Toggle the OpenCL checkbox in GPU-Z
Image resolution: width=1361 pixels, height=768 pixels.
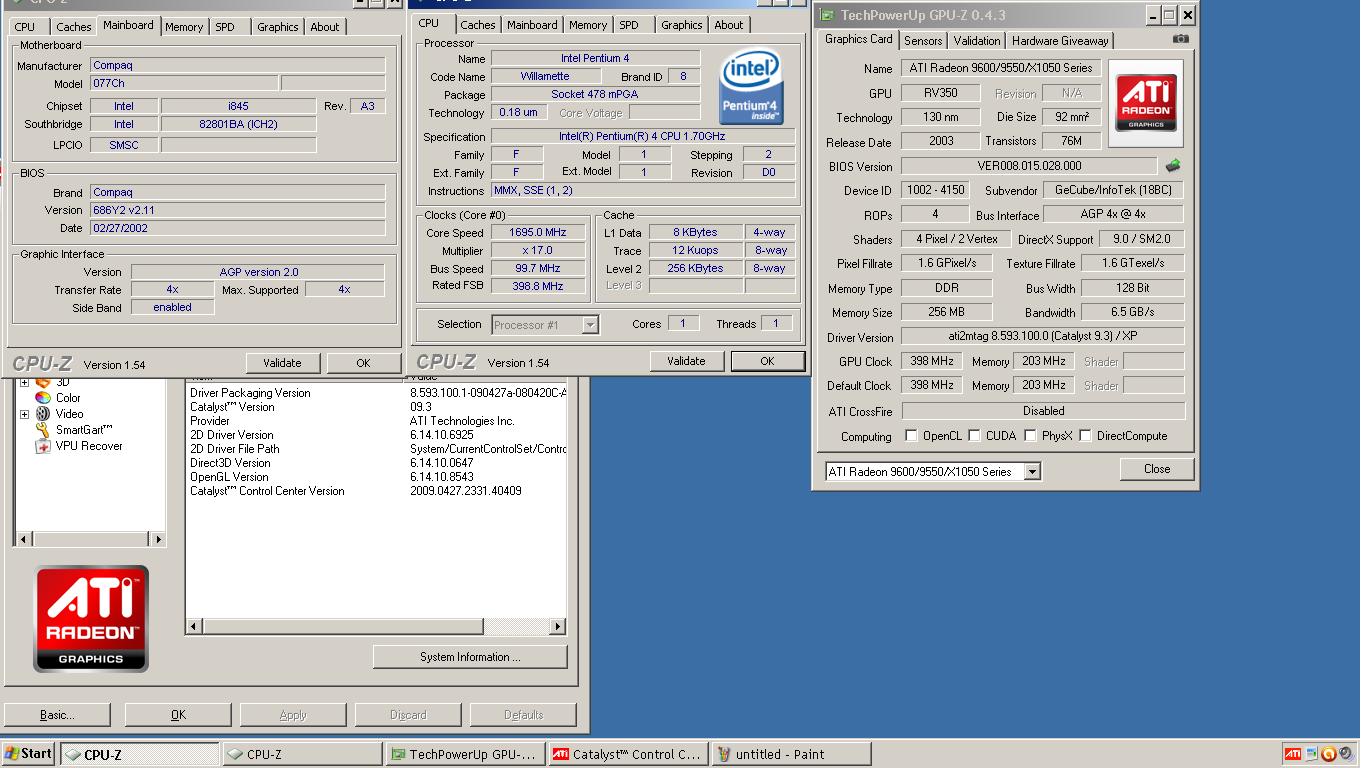[x=911, y=436]
